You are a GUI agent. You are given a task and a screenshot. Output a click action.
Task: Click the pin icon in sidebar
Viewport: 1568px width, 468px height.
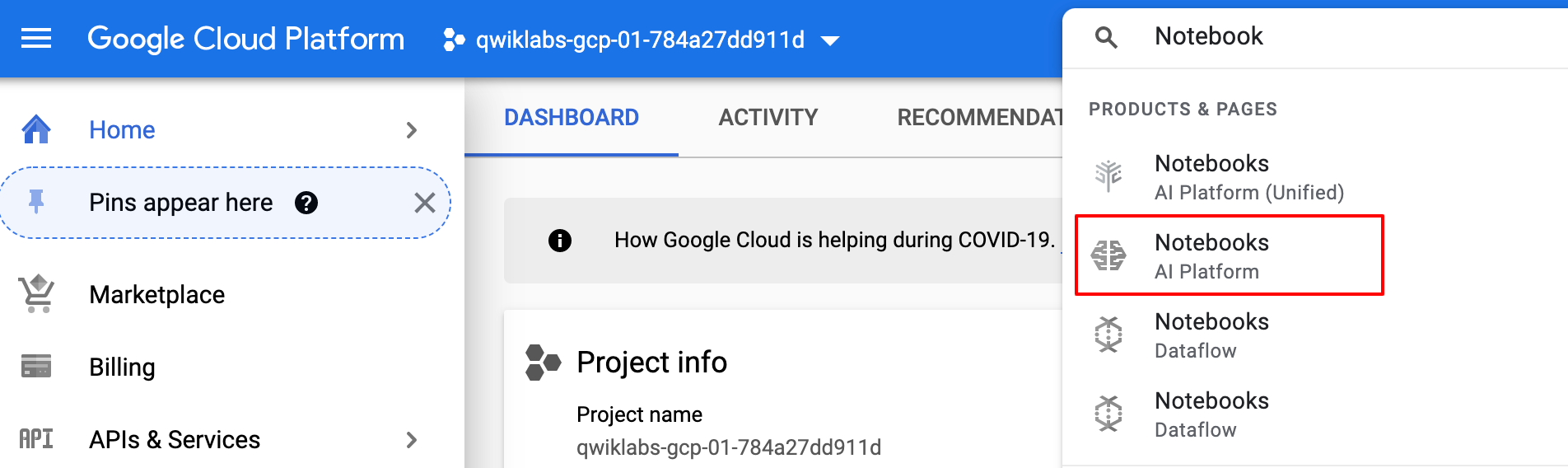pyautogui.click(x=36, y=202)
